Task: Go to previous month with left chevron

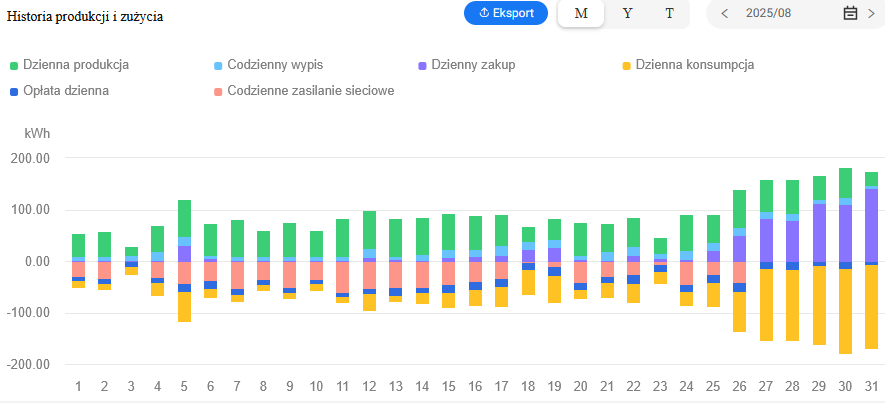Action: point(724,14)
